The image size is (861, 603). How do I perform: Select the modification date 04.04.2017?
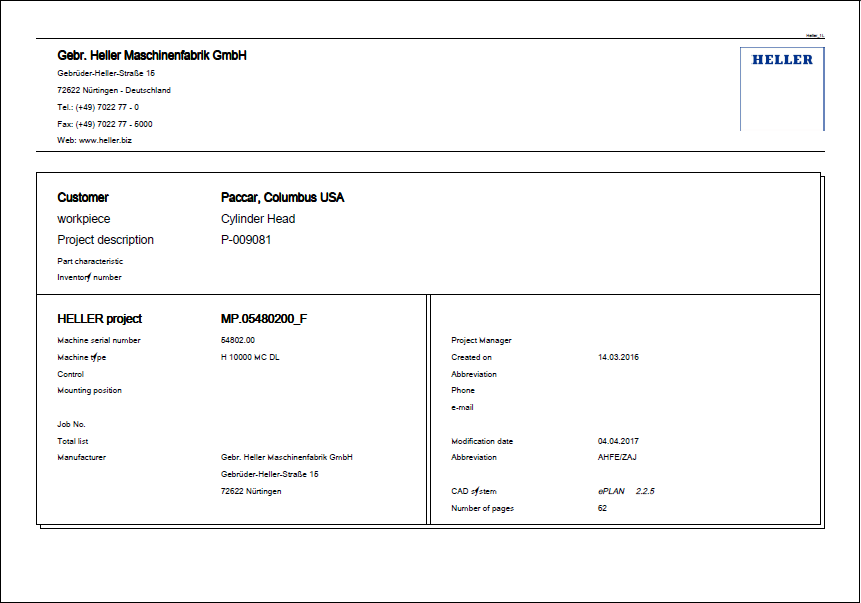coord(618,442)
